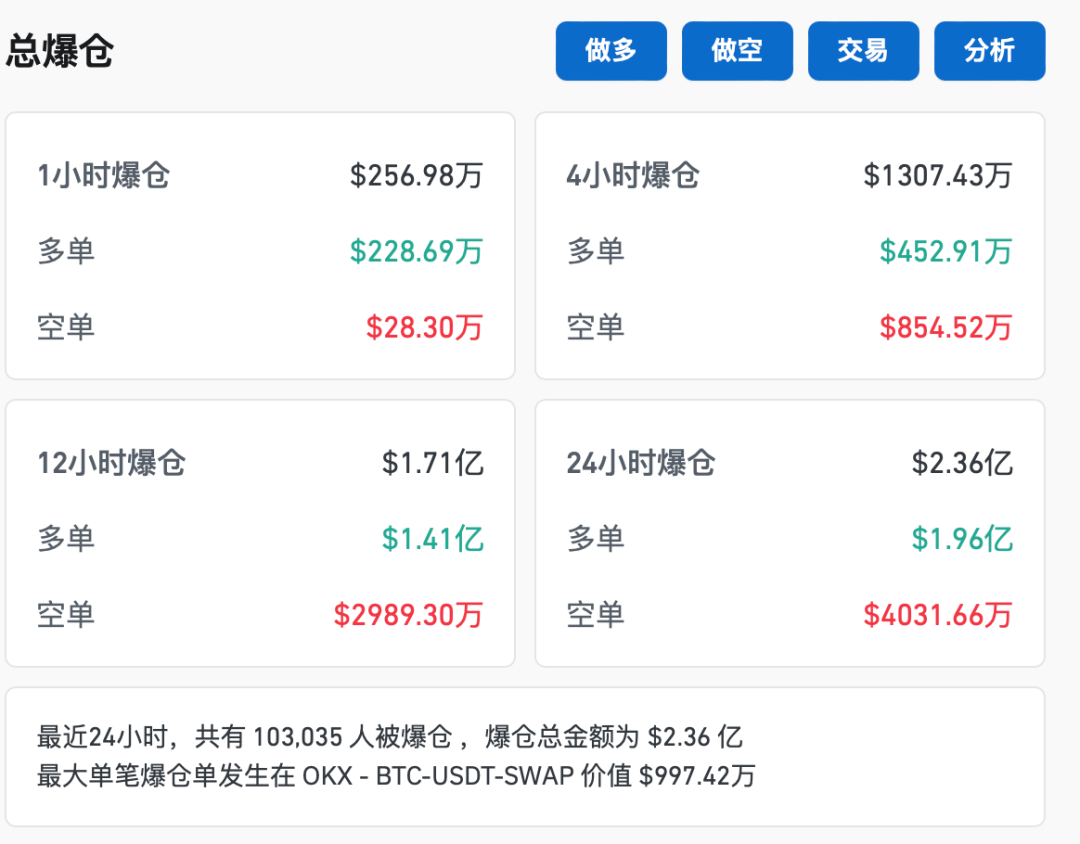
Task: Open the 分析 button
Action: click(x=989, y=50)
